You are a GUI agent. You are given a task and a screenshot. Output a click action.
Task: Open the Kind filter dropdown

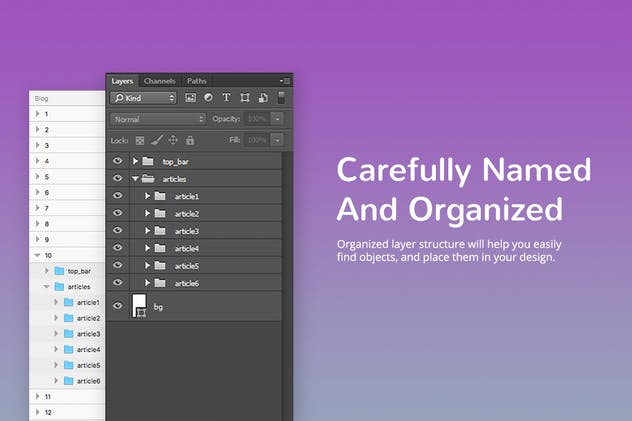pos(144,98)
